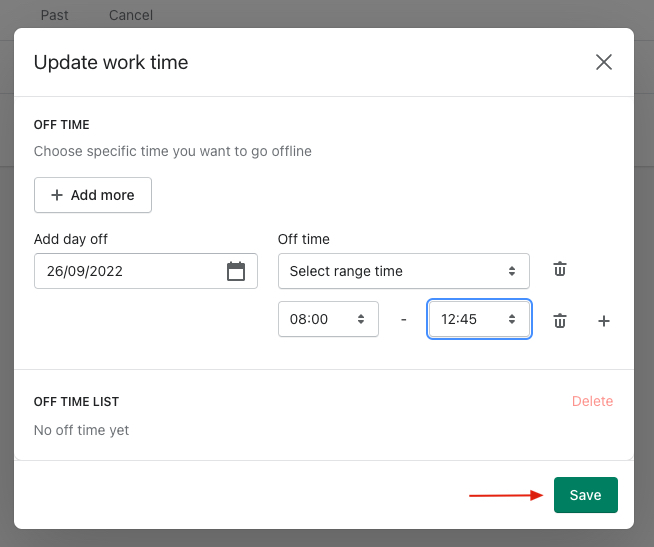Viewport: 654px width, 547px height.
Task: Switch to the Cancel tab
Action: point(131,15)
